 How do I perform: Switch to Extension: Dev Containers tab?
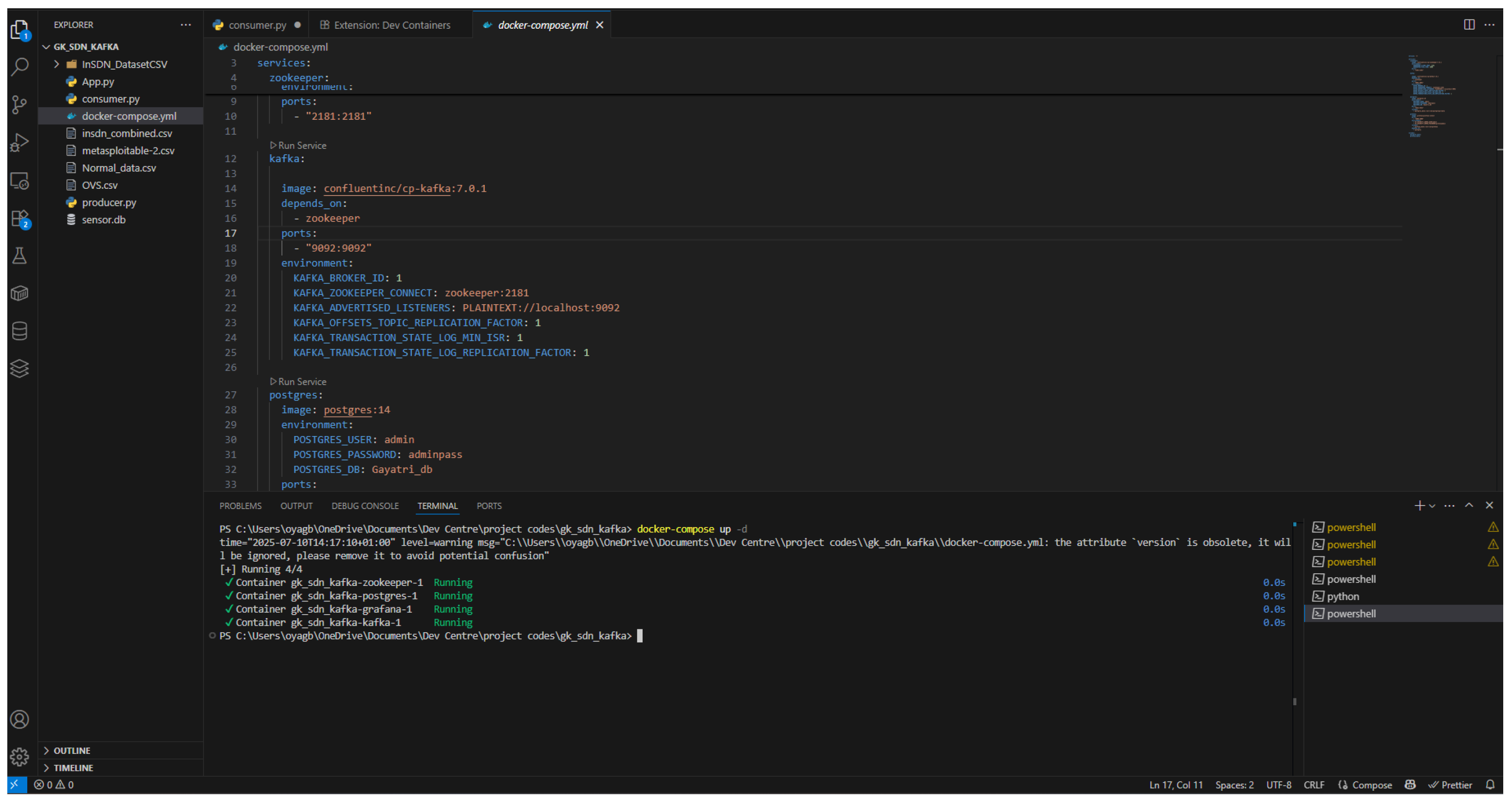pos(391,25)
